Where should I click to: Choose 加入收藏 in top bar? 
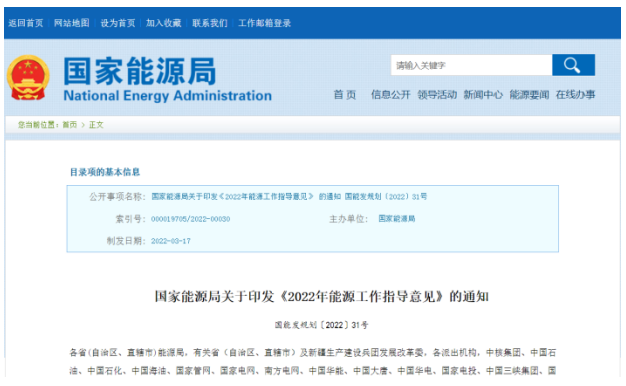pos(164,23)
